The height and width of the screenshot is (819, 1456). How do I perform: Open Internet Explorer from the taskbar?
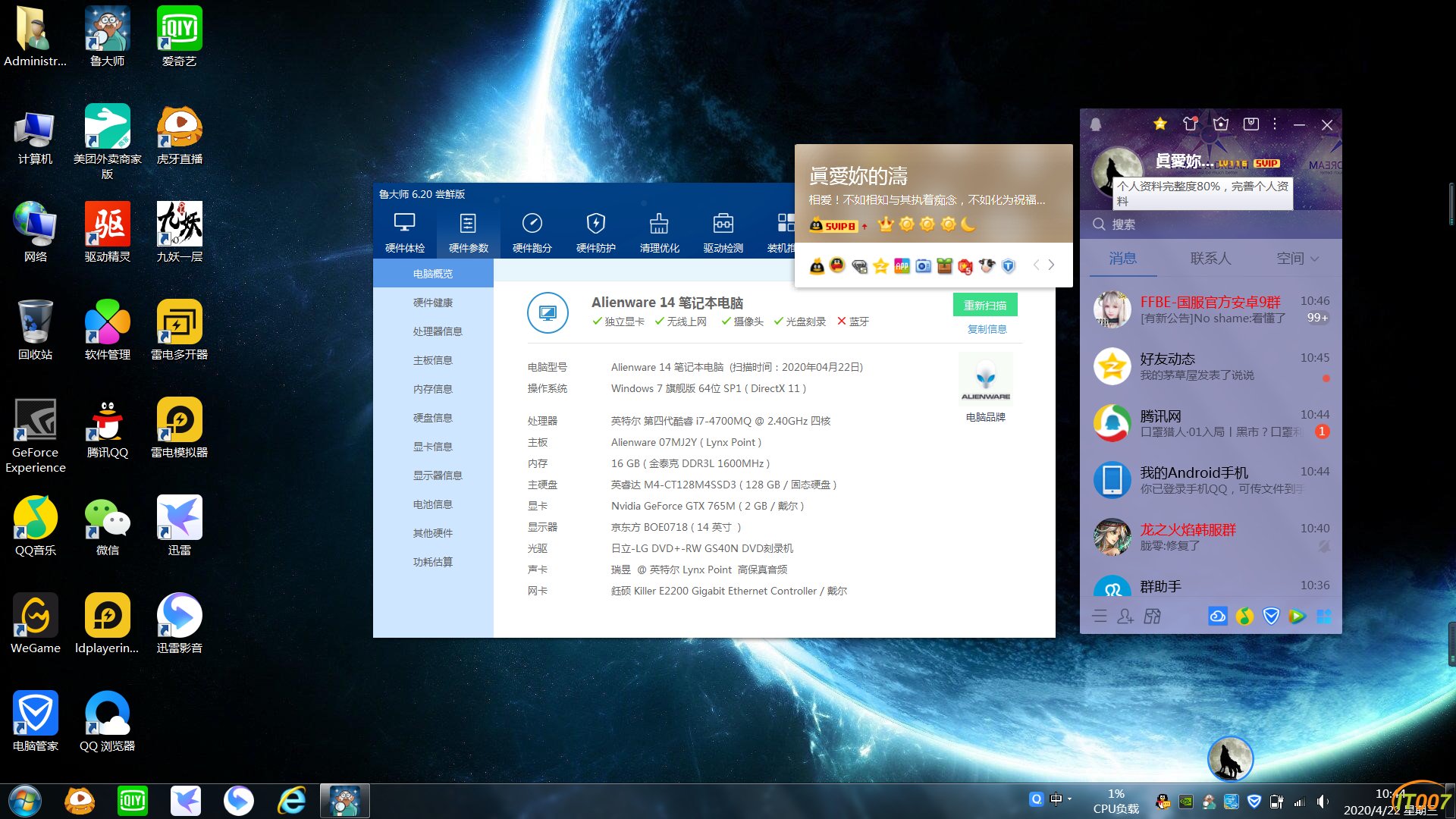(292, 802)
